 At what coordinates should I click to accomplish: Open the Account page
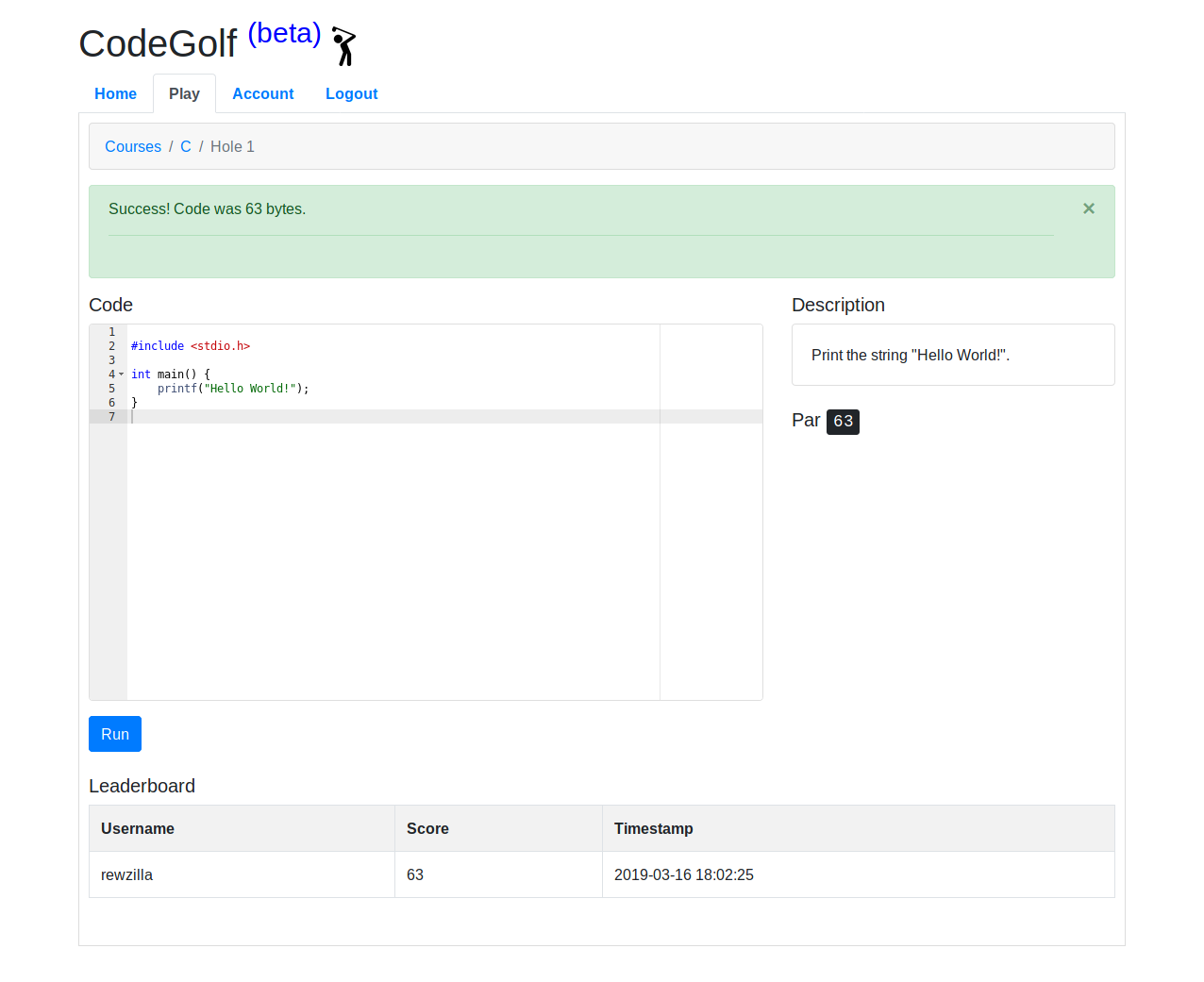[x=263, y=93]
